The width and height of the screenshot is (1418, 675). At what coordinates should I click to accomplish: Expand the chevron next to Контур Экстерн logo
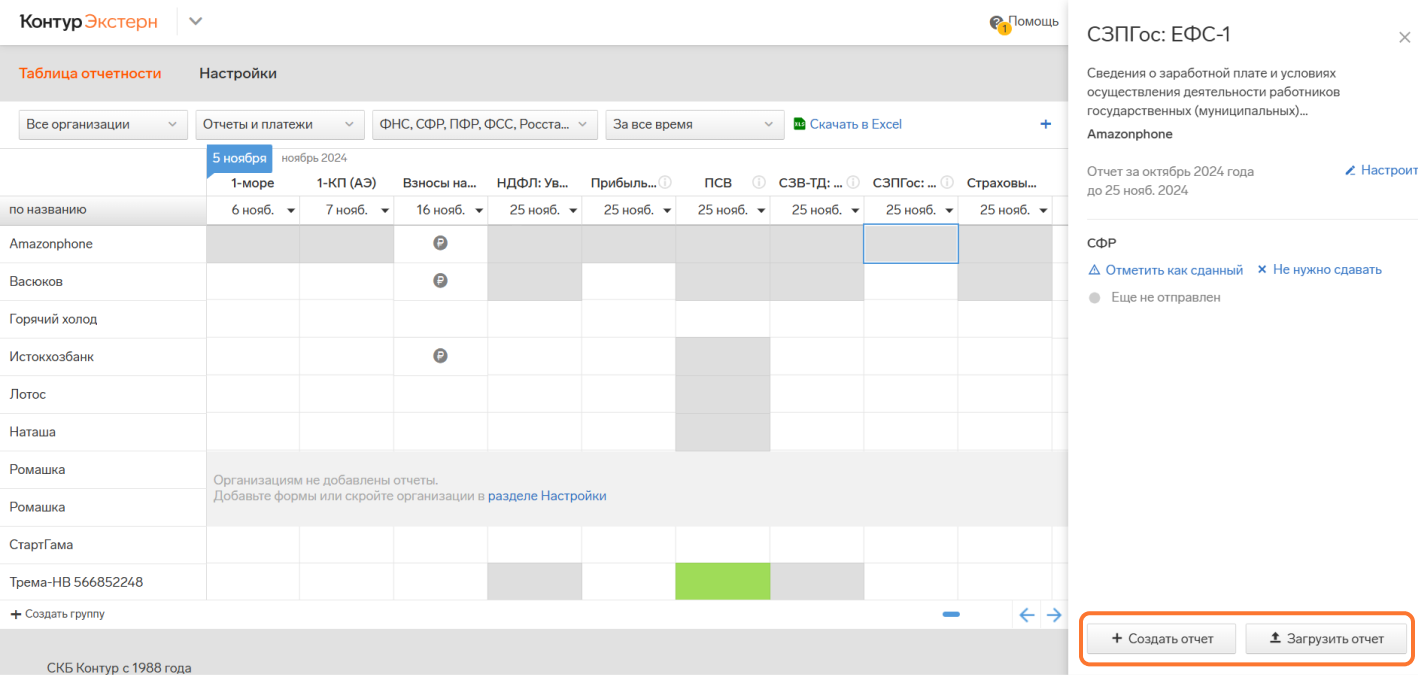coord(195,21)
